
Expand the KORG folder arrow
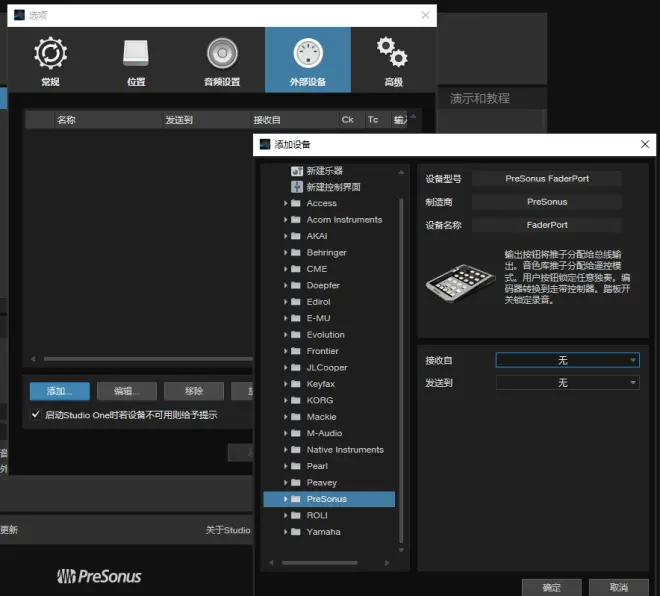click(x=285, y=400)
